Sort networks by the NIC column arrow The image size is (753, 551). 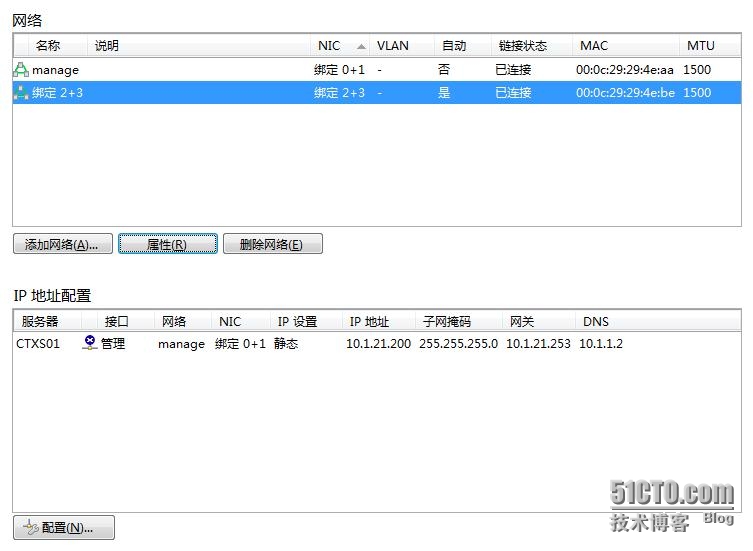coord(361,47)
